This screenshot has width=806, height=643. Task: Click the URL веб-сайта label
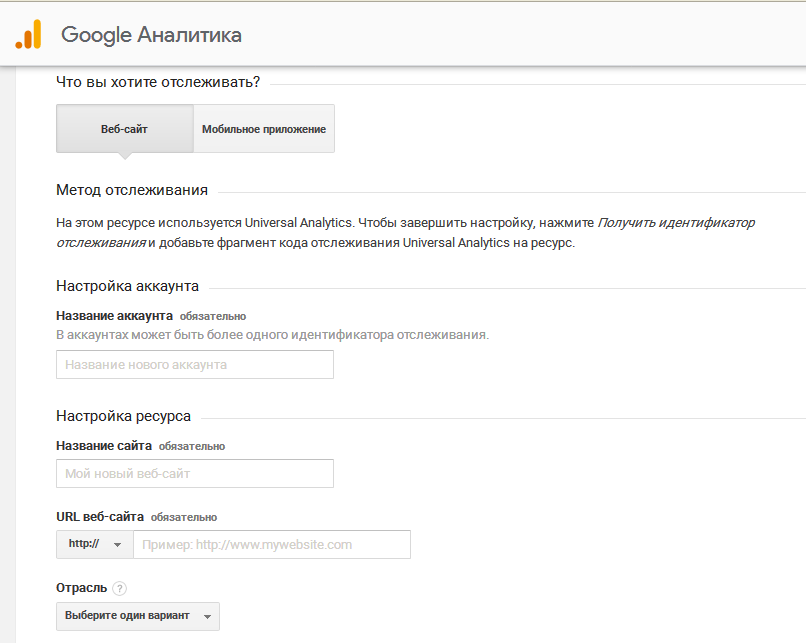click(100, 517)
